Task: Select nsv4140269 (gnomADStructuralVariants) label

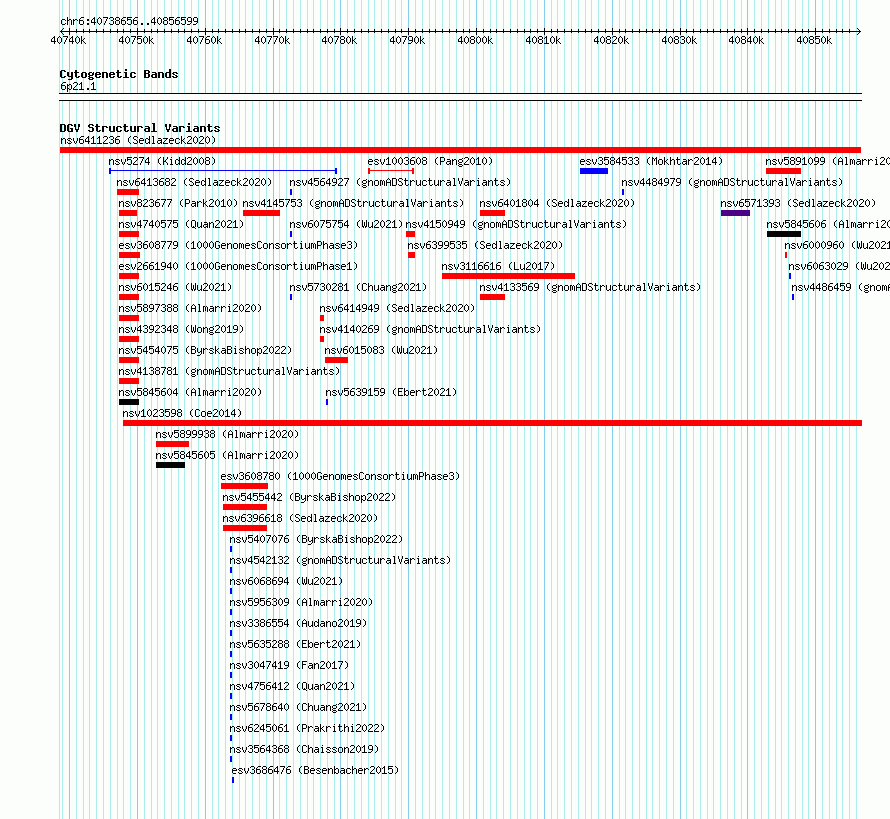Action: click(x=430, y=329)
